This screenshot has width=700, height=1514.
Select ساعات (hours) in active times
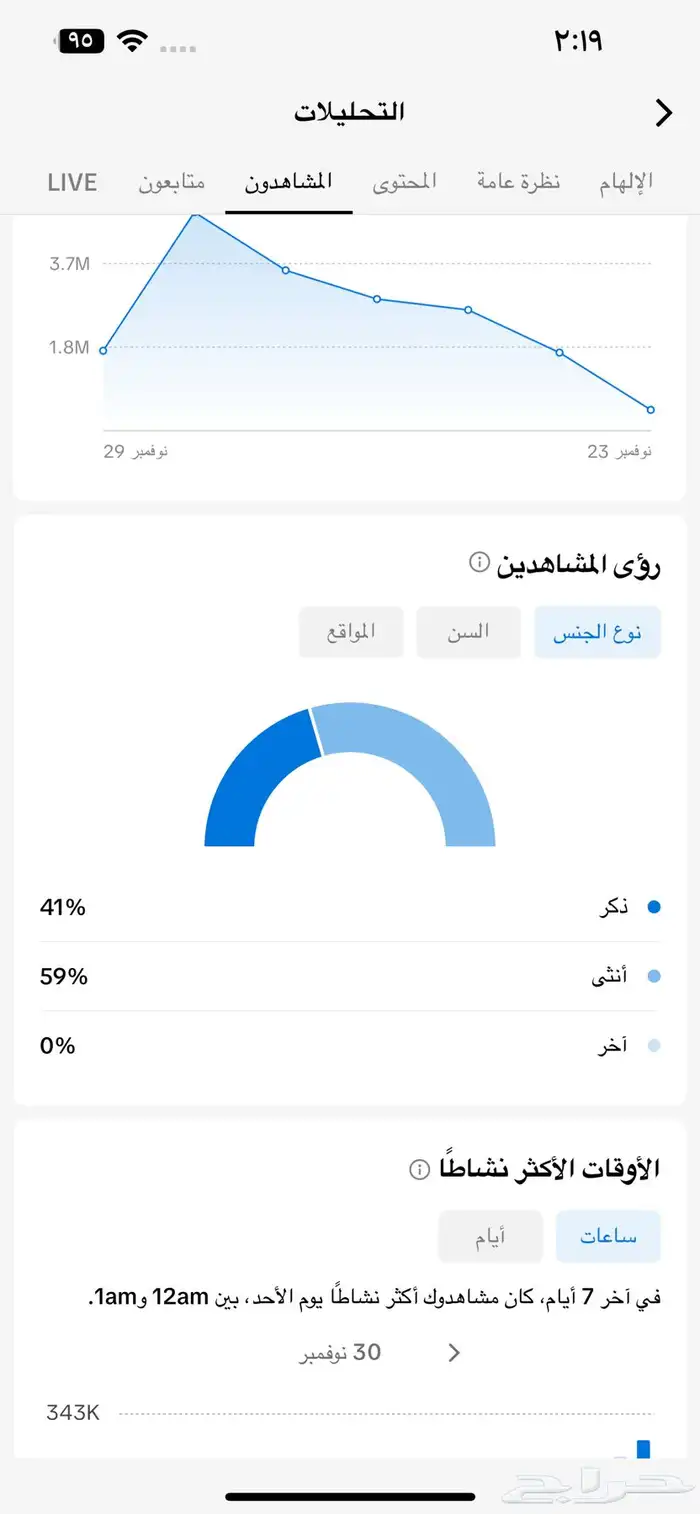tap(608, 1236)
